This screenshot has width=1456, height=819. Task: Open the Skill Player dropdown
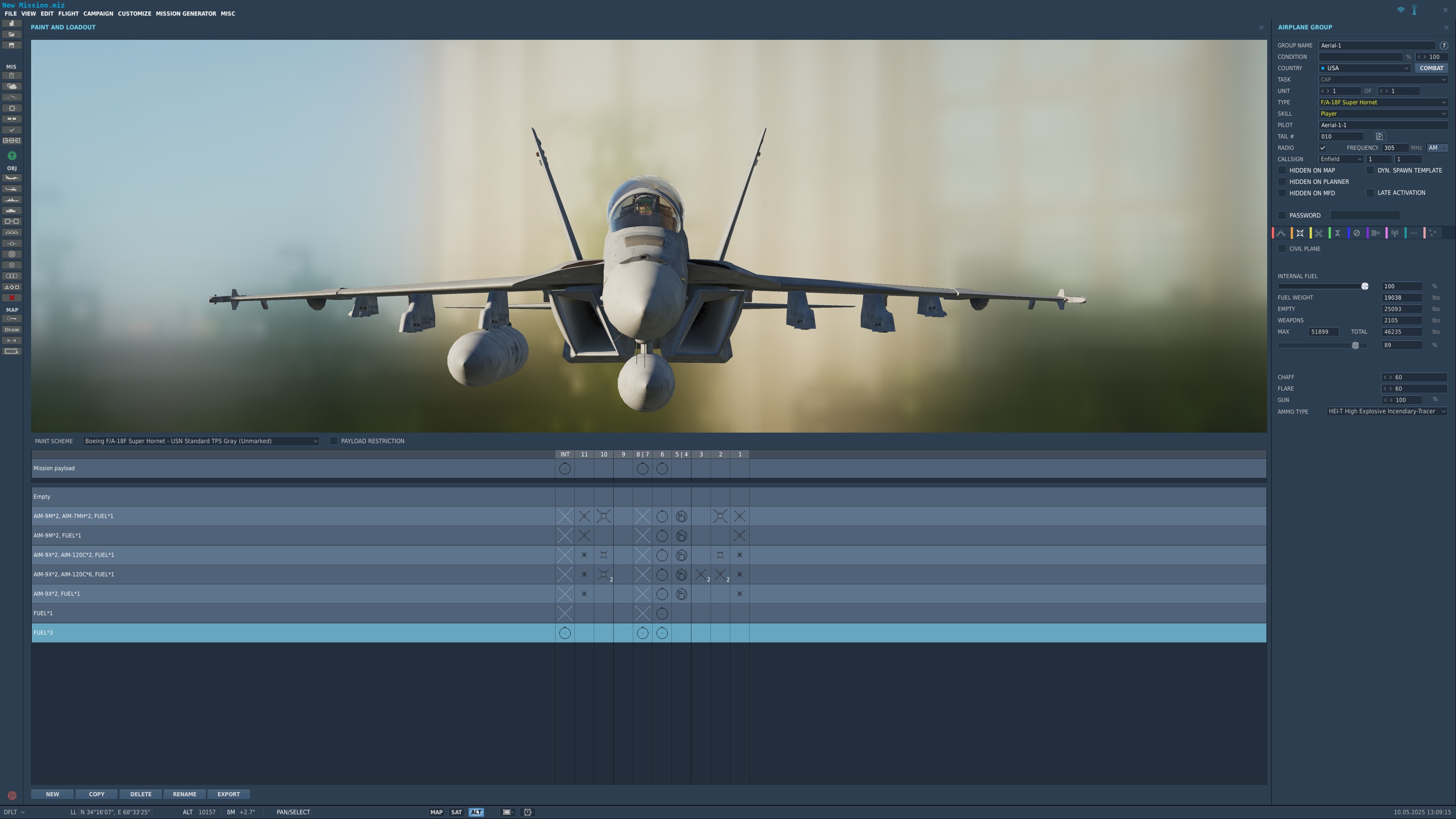[1383, 114]
